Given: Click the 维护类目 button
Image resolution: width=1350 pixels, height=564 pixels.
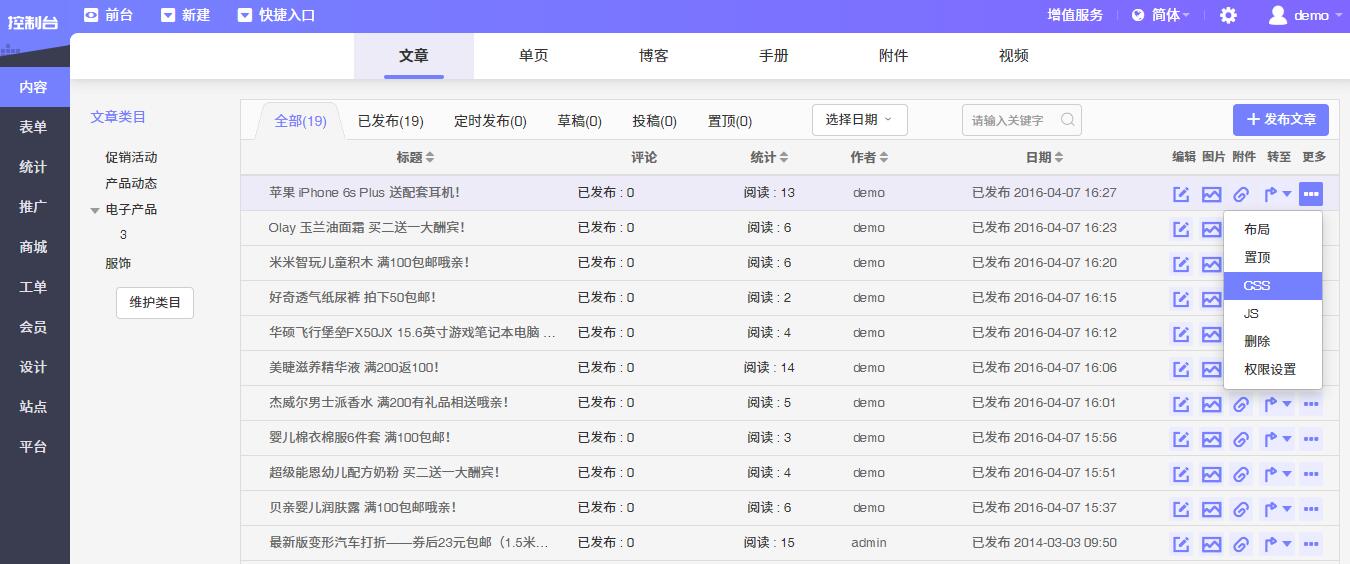Looking at the screenshot, I should (x=155, y=302).
